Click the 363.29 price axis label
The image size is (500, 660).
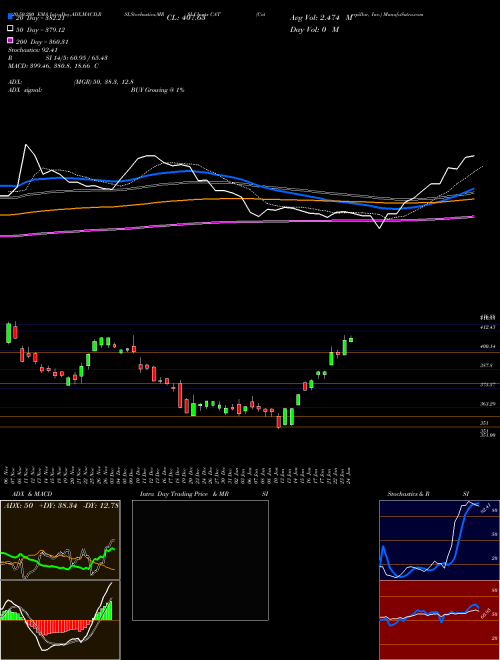point(487,404)
